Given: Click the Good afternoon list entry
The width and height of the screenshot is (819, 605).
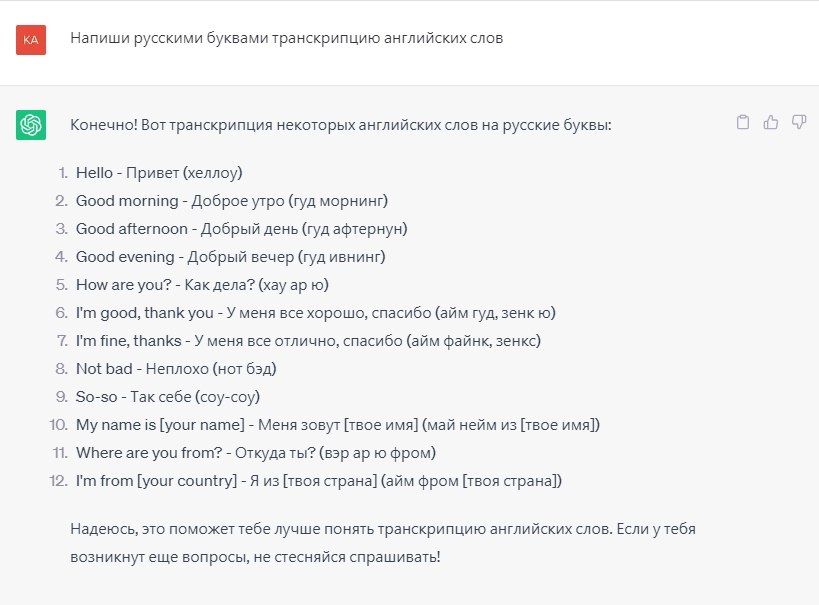Looking at the screenshot, I should click(x=241, y=228).
